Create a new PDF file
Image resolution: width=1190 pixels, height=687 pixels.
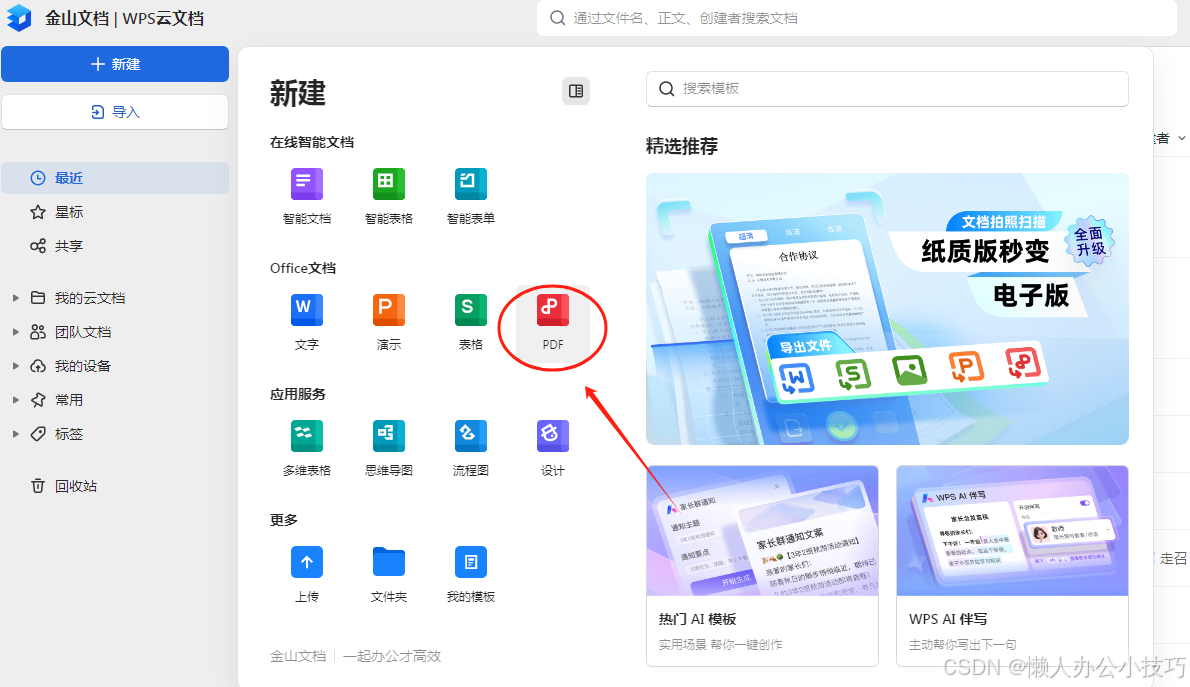tap(552, 323)
